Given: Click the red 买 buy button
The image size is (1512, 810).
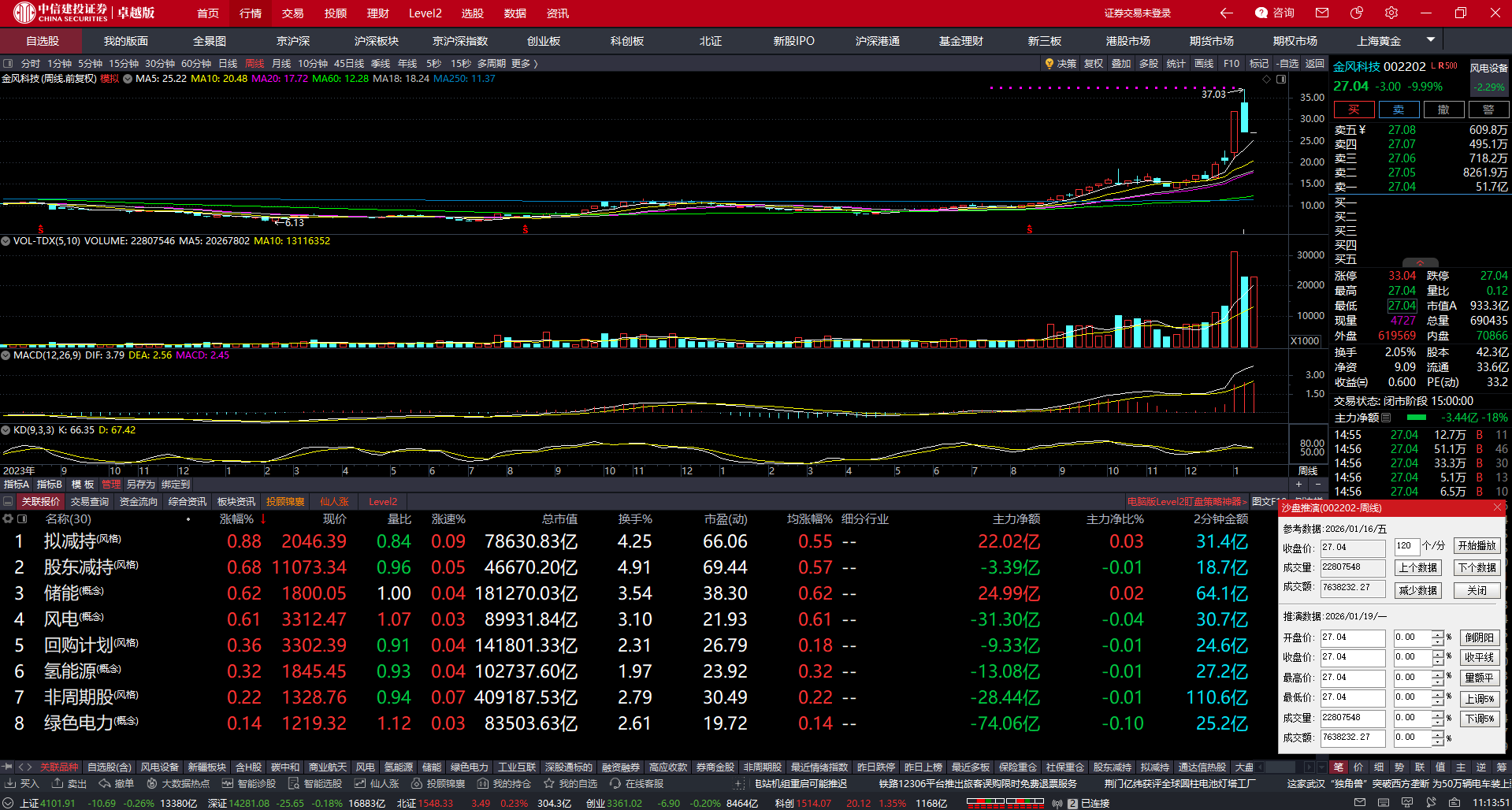Looking at the screenshot, I should click(1354, 110).
